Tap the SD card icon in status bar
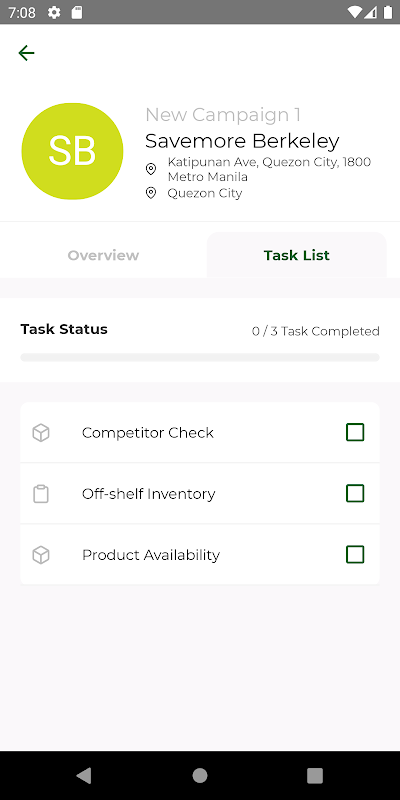This screenshot has height=800, width=400. (x=77, y=12)
